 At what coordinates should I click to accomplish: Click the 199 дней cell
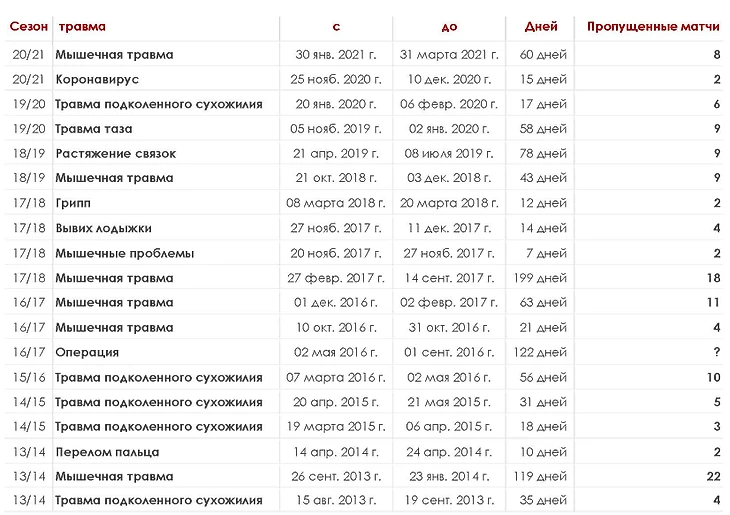pos(540,278)
